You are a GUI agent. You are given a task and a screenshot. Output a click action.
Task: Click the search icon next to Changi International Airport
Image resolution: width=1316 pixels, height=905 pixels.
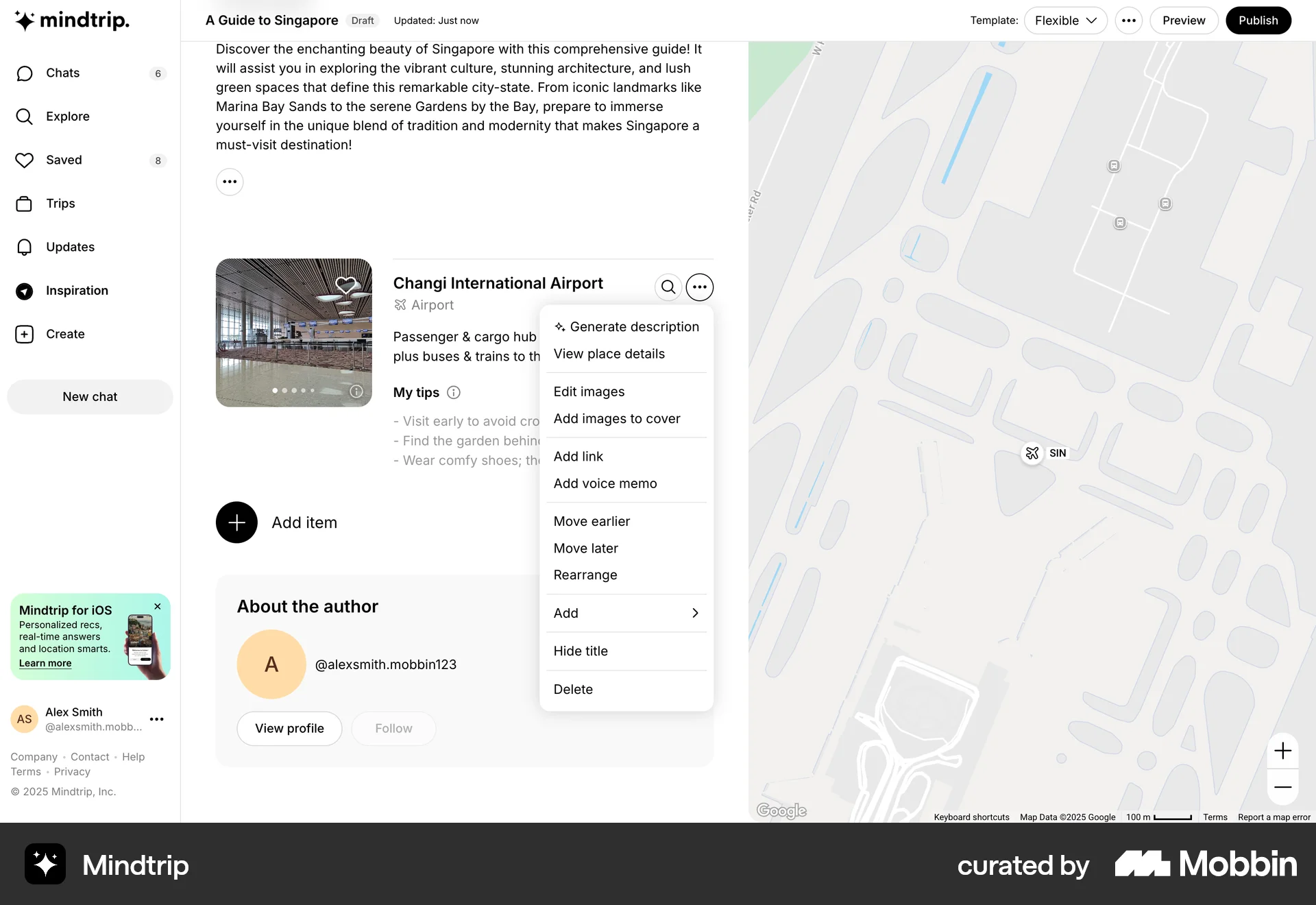[x=668, y=287]
